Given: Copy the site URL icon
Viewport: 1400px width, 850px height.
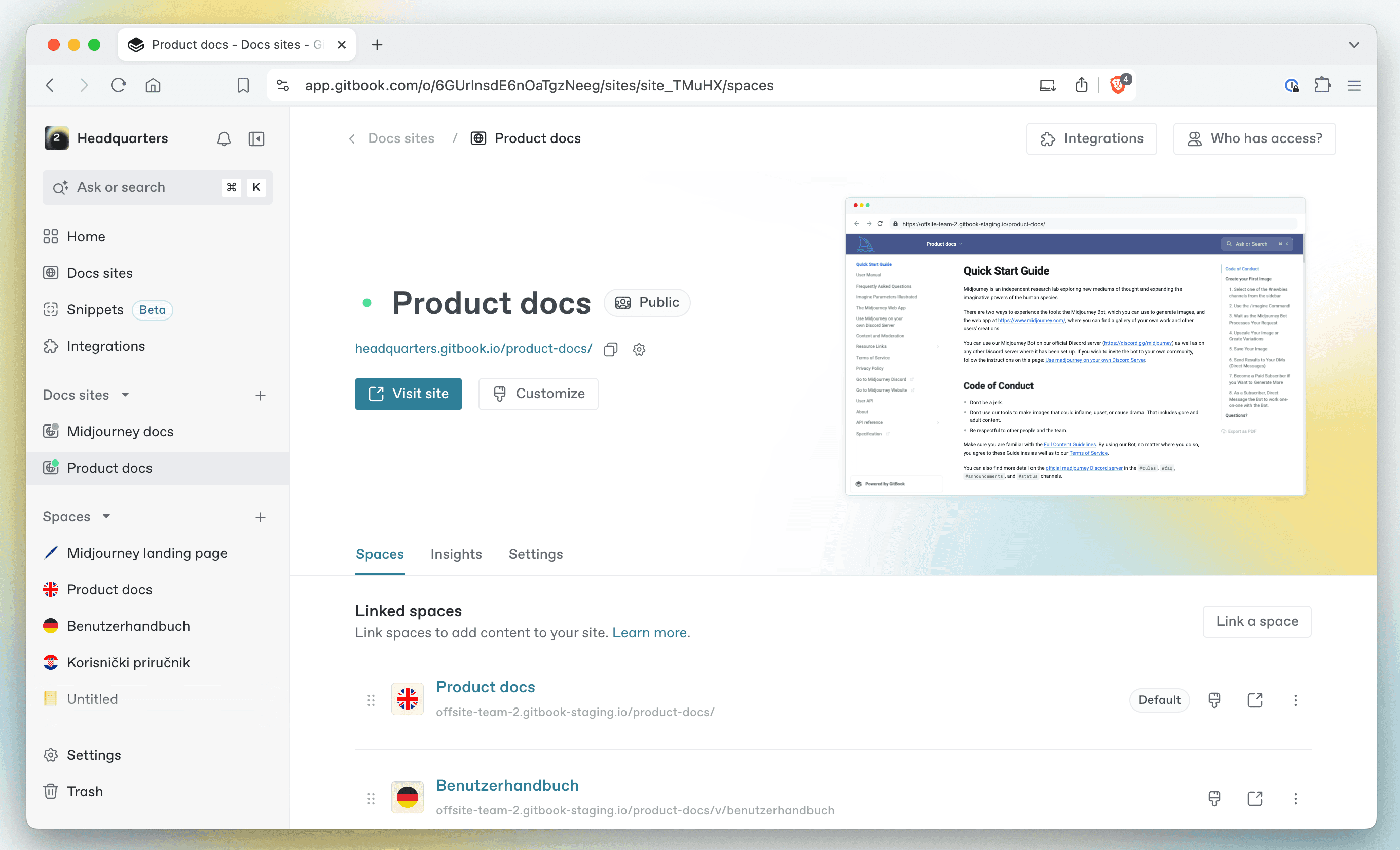Looking at the screenshot, I should tap(611, 349).
